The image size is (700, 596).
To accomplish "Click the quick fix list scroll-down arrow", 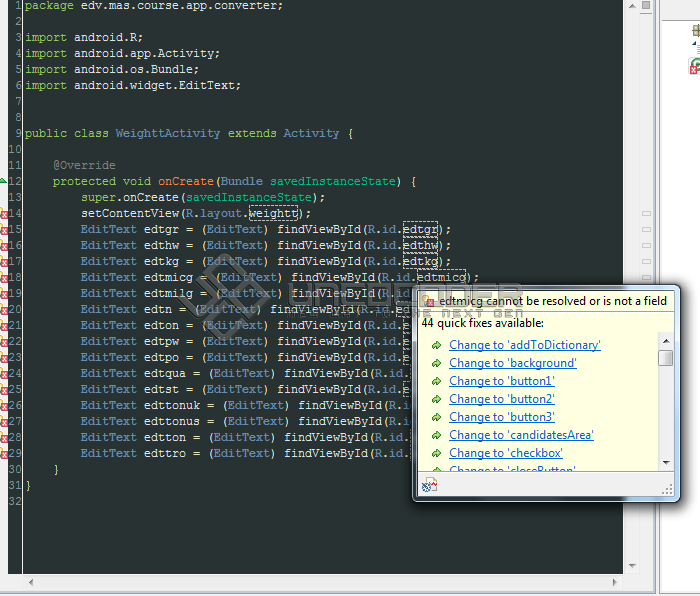I will tap(666, 463).
